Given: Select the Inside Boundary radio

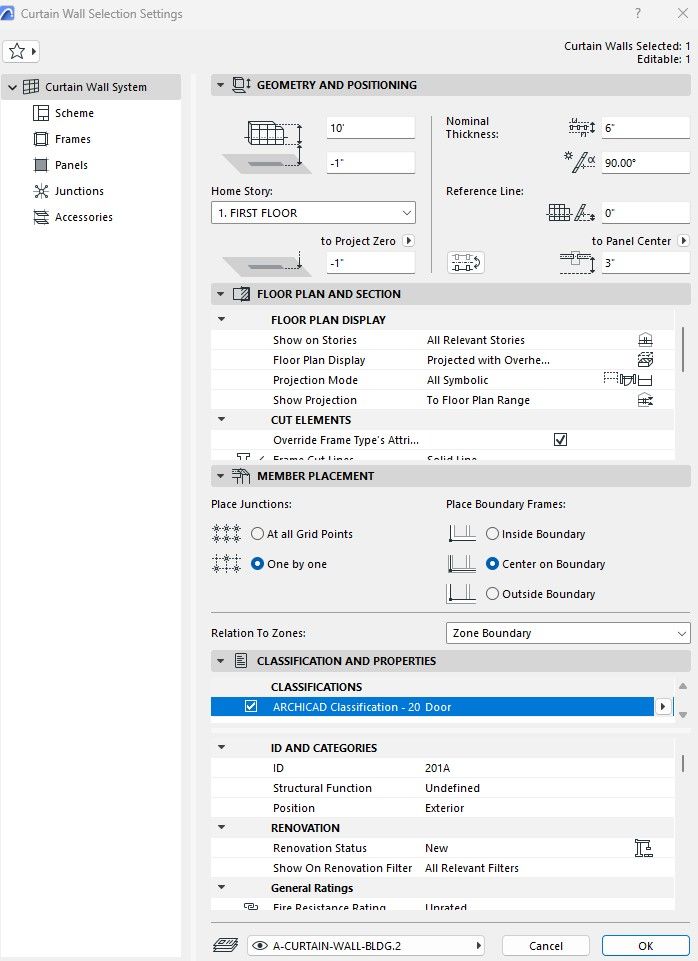Looking at the screenshot, I should coord(492,534).
